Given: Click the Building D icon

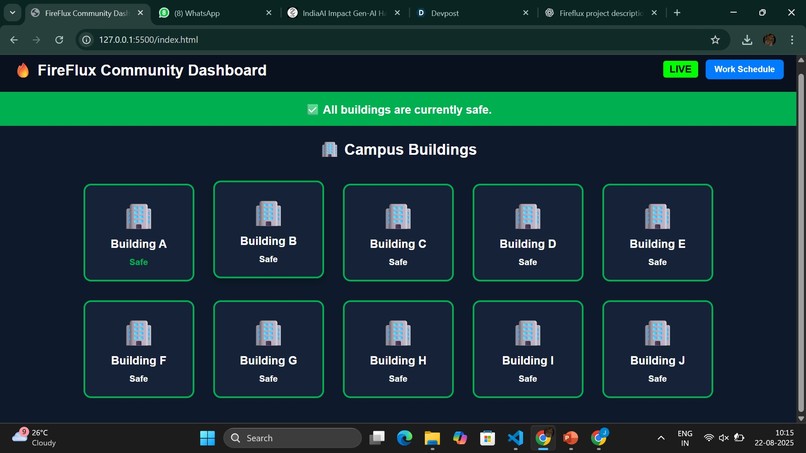Looking at the screenshot, I should pyautogui.click(x=527, y=216).
